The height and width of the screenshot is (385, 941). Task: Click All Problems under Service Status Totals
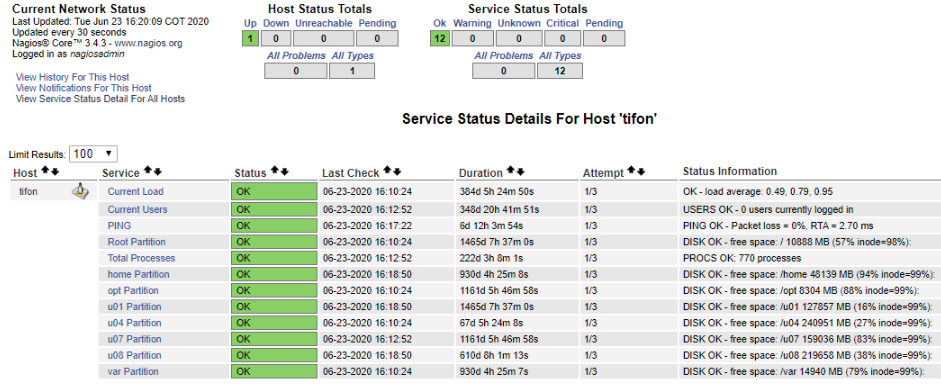tap(504, 56)
